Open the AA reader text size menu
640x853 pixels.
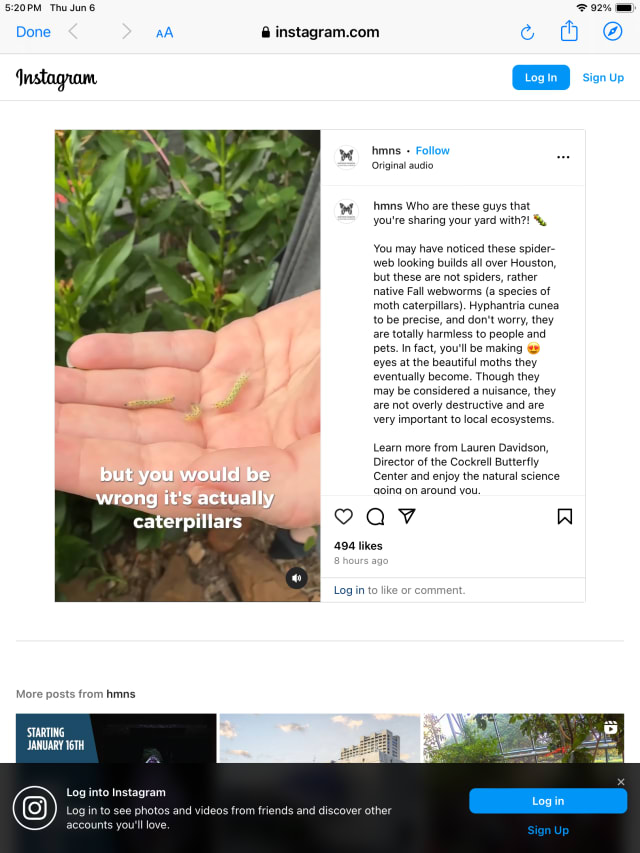[164, 33]
